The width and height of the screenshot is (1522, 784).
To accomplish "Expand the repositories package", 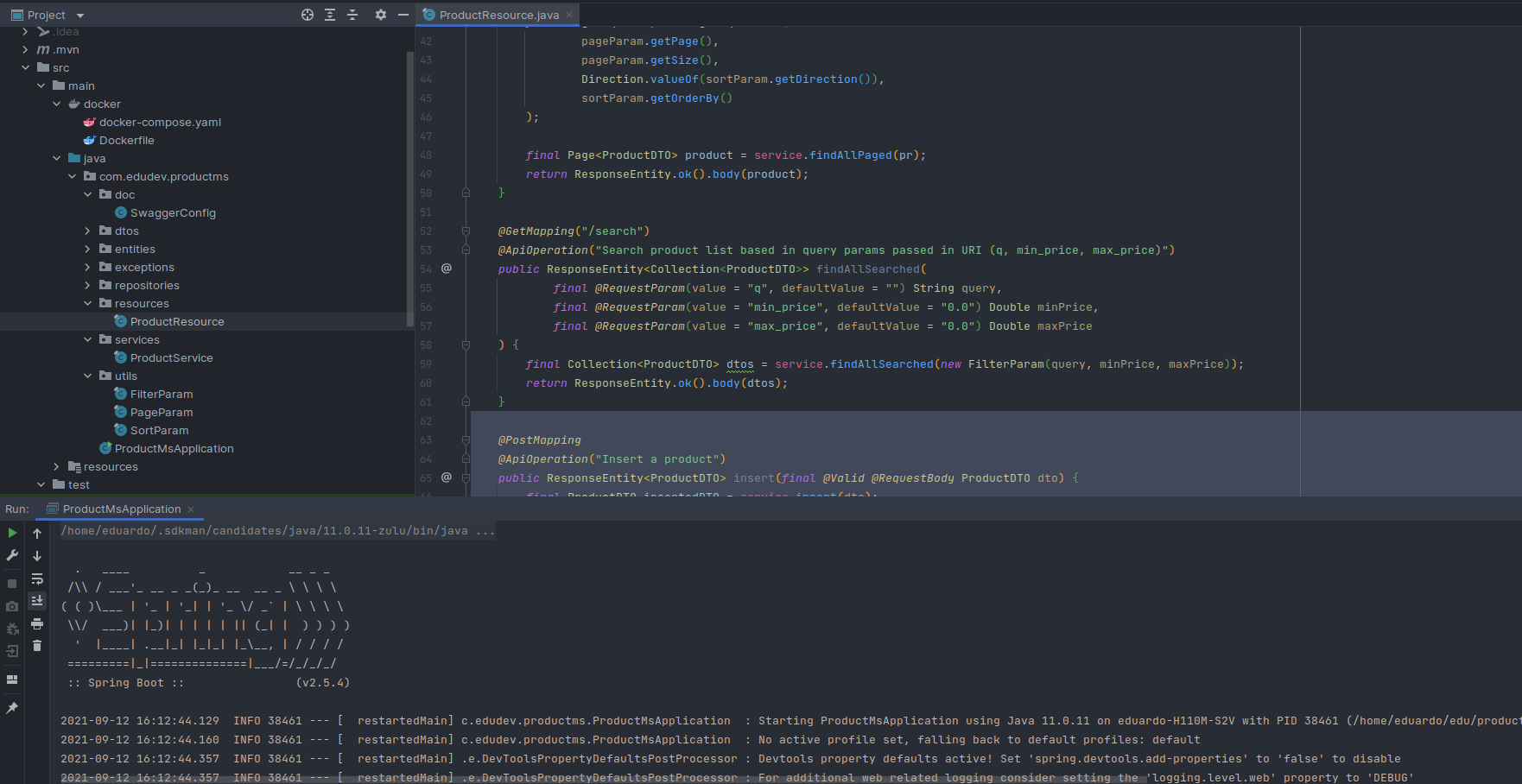I will tap(87, 285).
